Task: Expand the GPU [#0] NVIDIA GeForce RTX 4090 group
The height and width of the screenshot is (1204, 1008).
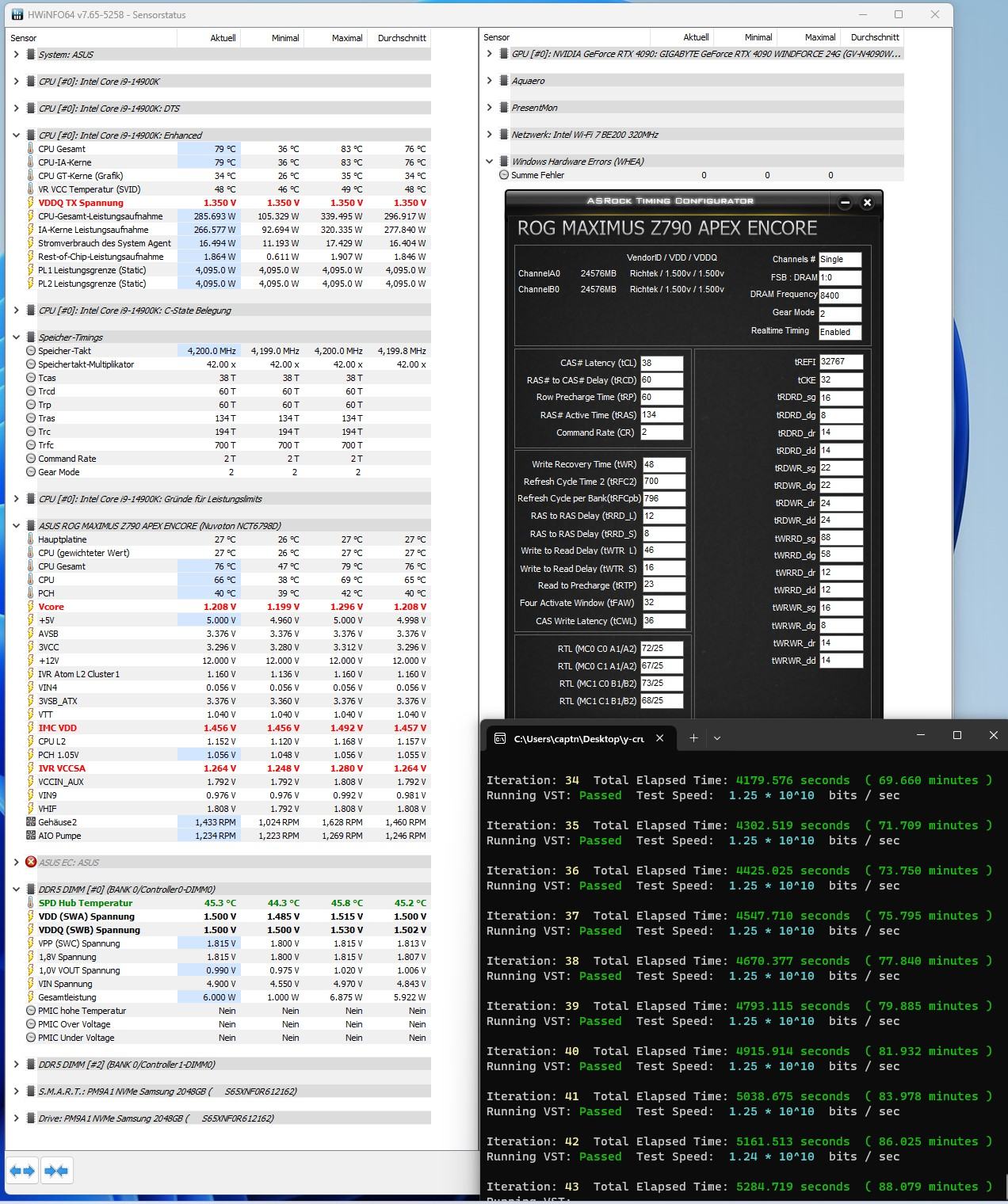Action: point(489,54)
